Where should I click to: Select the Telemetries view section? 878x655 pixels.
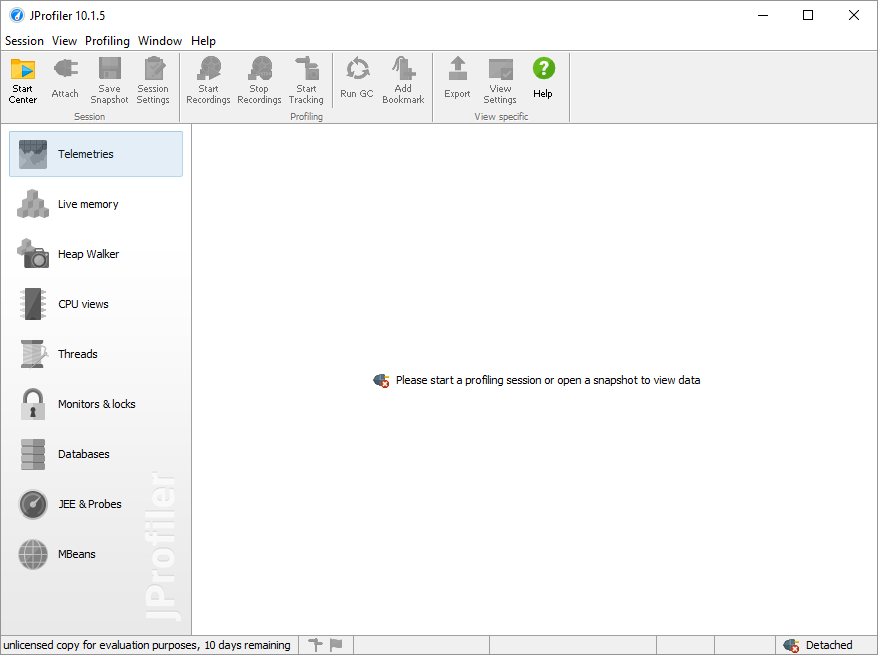(96, 154)
